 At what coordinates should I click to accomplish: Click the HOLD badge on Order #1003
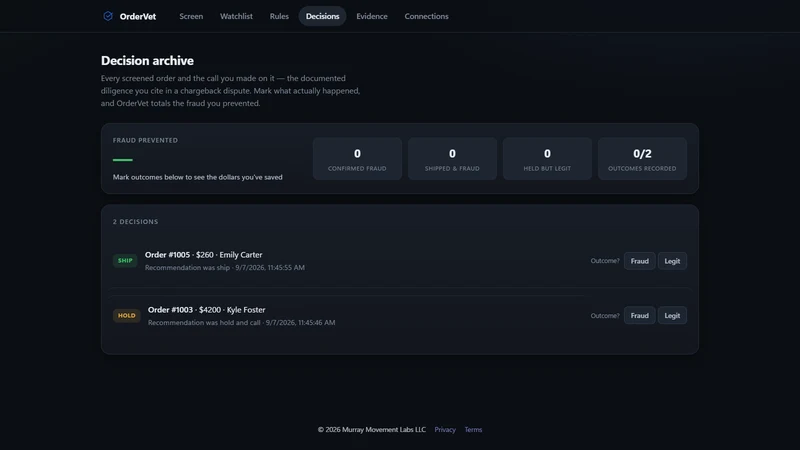(127, 315)
